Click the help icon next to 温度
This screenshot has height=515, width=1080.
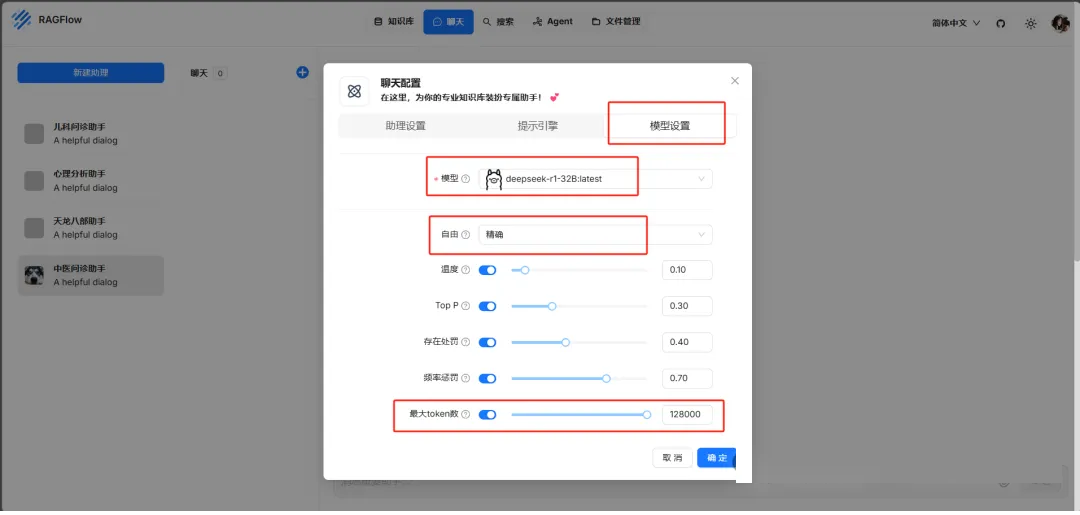pos(466,270)
